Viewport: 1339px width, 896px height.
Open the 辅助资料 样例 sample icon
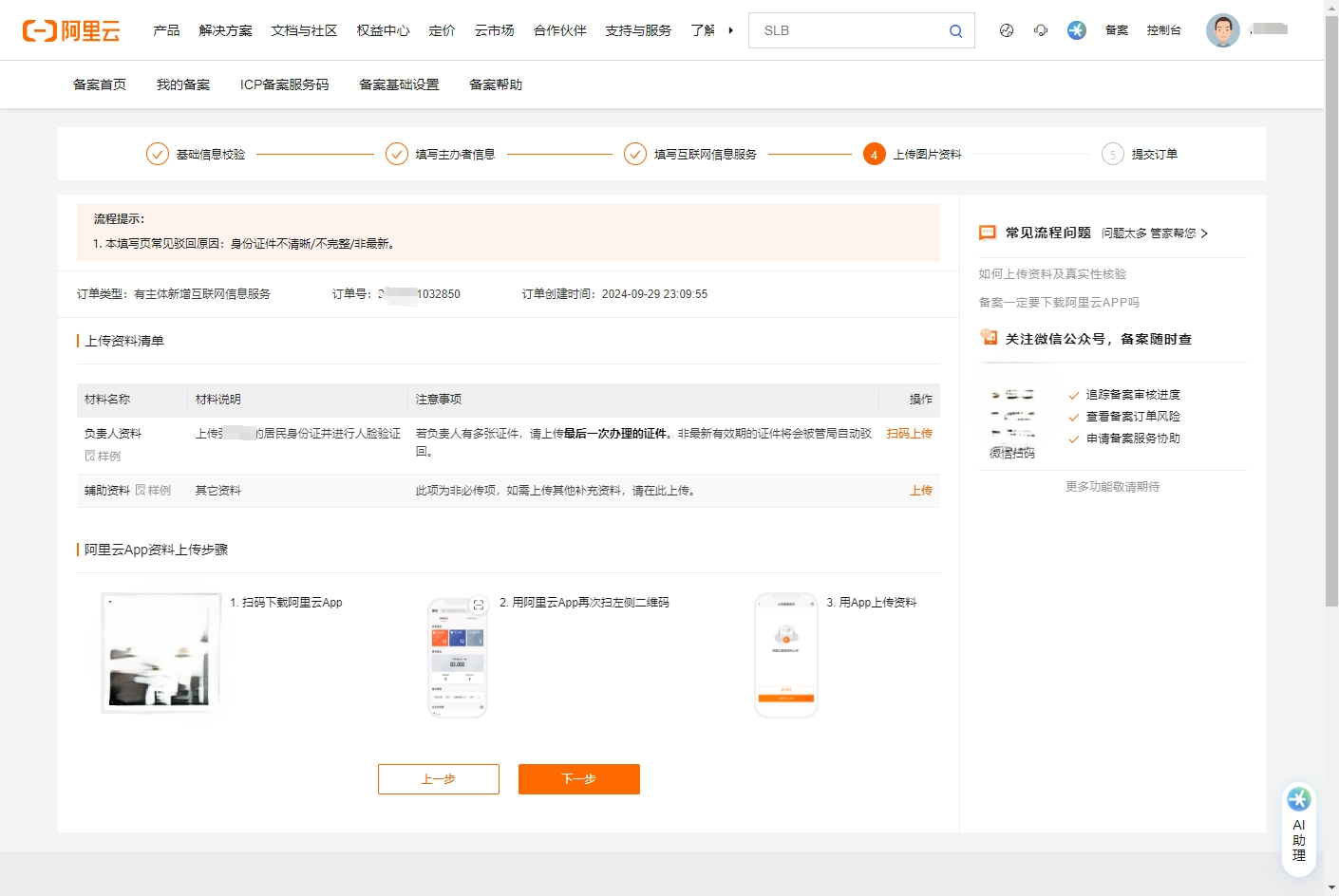pyautogui.click(x=141, y=490)
